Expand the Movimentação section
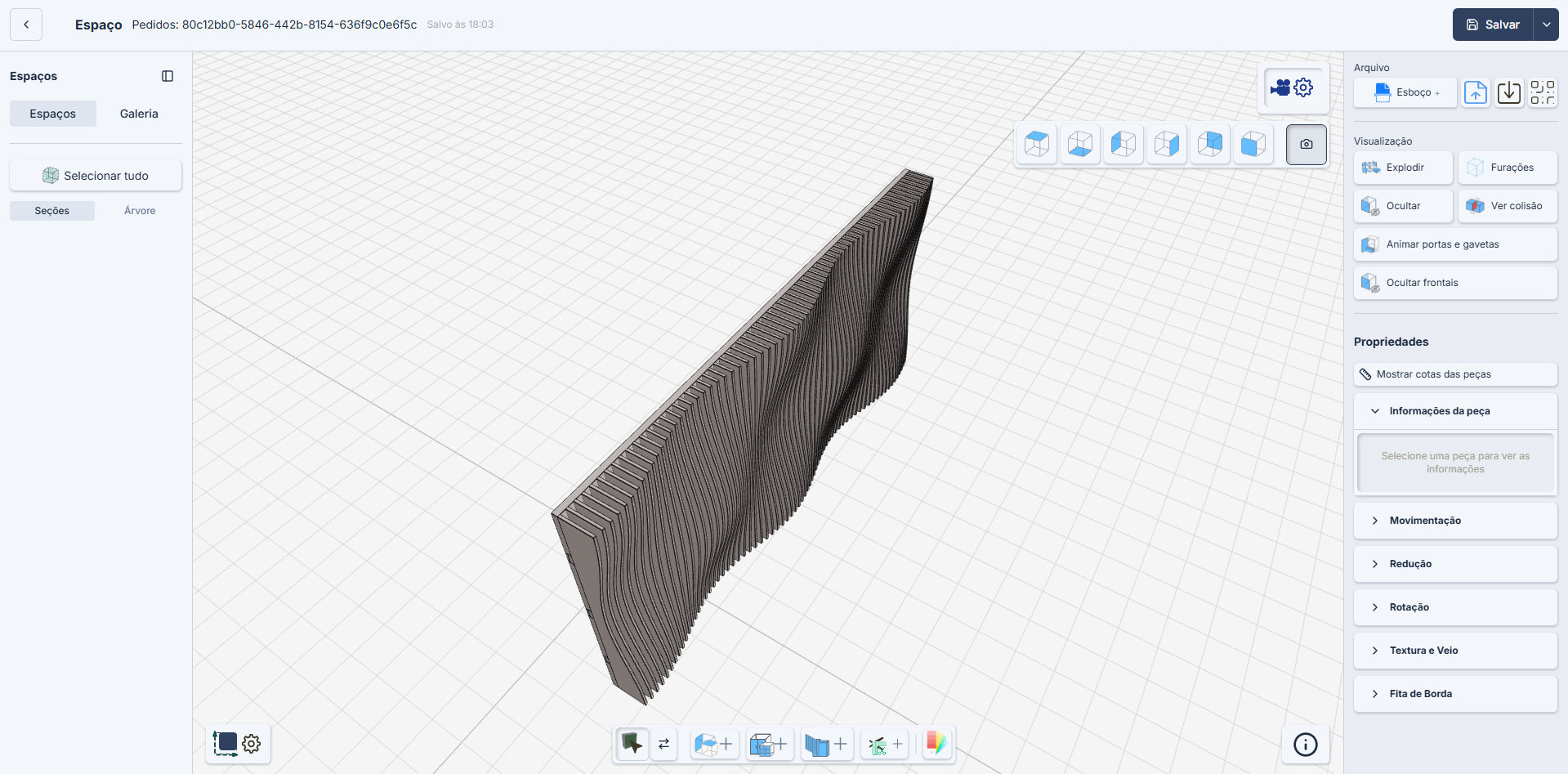This screenshot has height=774, width=1568. pyautogui.click(x=1455, y=521)
